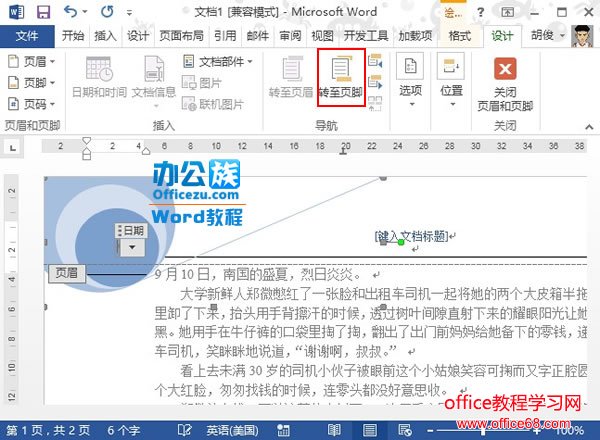Collapse the ribbon with the chevron
This screenshot has height=440, width=600.
click(x=589, y=127)
